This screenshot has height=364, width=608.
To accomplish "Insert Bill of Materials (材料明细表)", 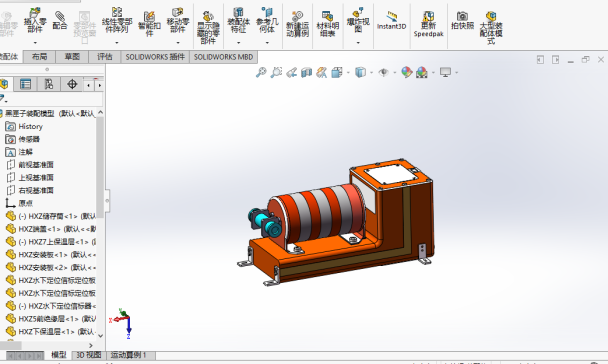I will point(328,24).
